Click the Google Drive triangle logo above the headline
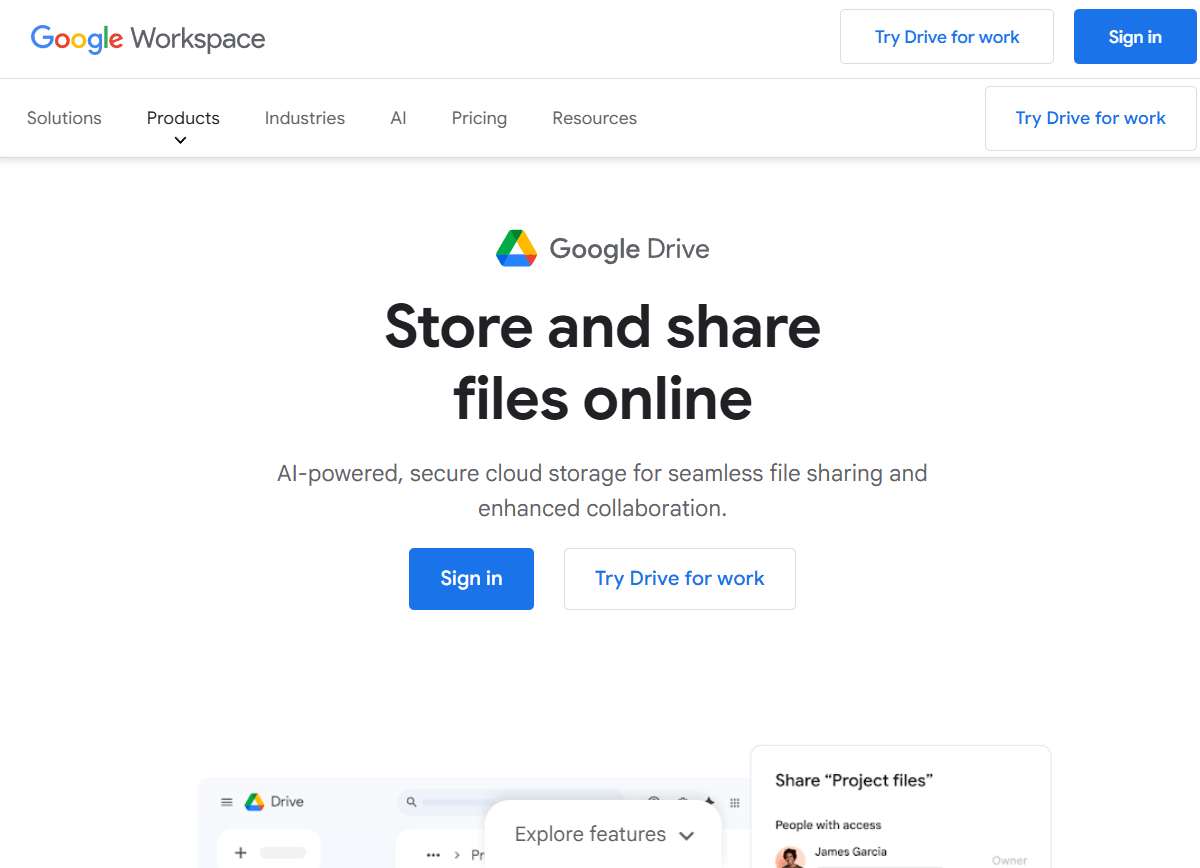Image resolution: width=1200 pixels, height=868 pixels. (x=517, y=248)
